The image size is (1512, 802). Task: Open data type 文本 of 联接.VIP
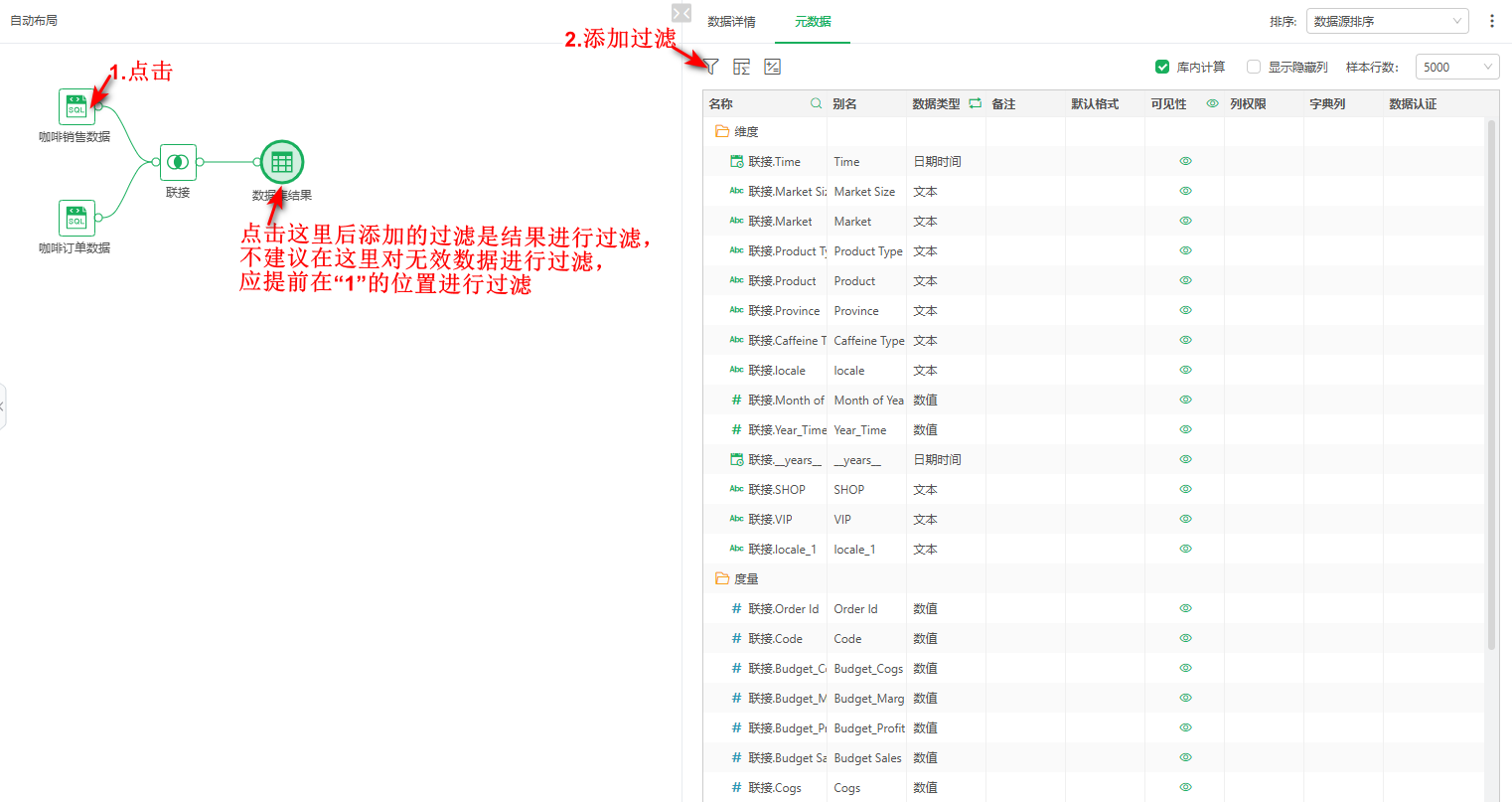(925, 519)
